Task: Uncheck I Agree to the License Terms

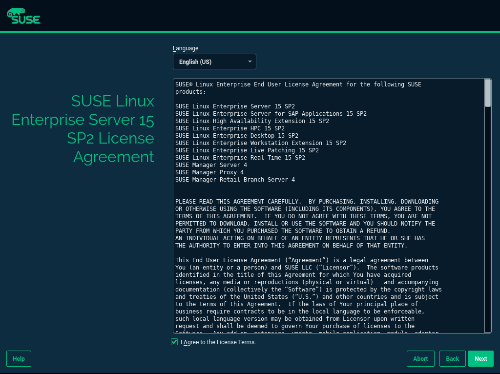Action: (174, 342)
